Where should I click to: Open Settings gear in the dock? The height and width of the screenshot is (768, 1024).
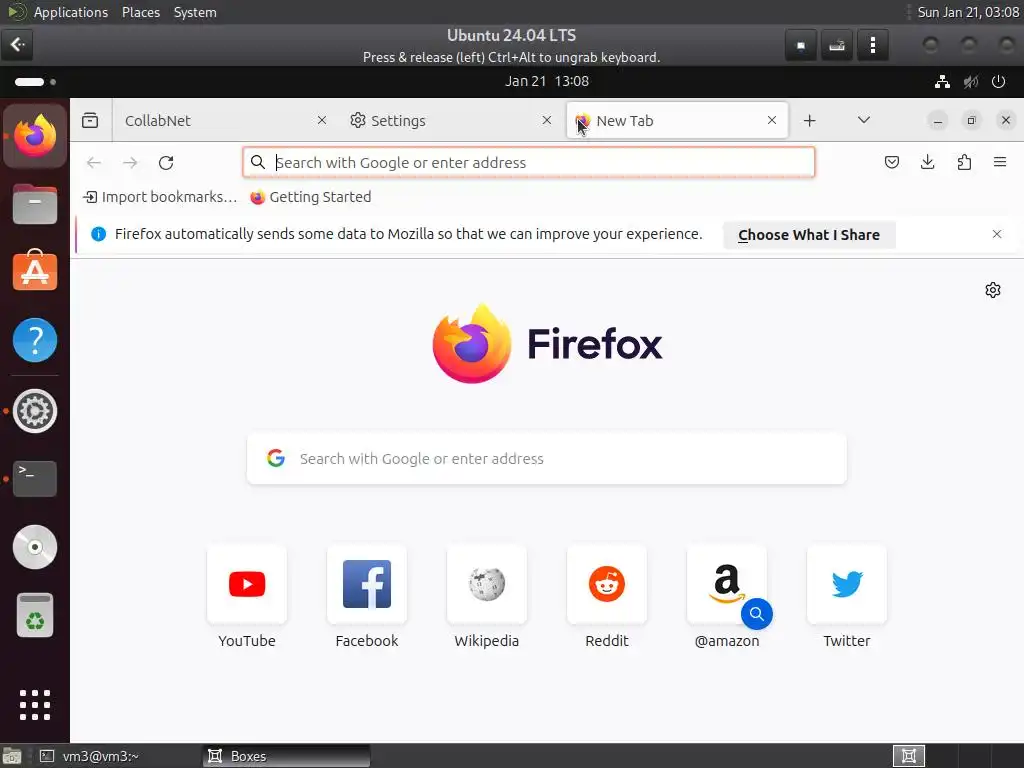[35, 411]
